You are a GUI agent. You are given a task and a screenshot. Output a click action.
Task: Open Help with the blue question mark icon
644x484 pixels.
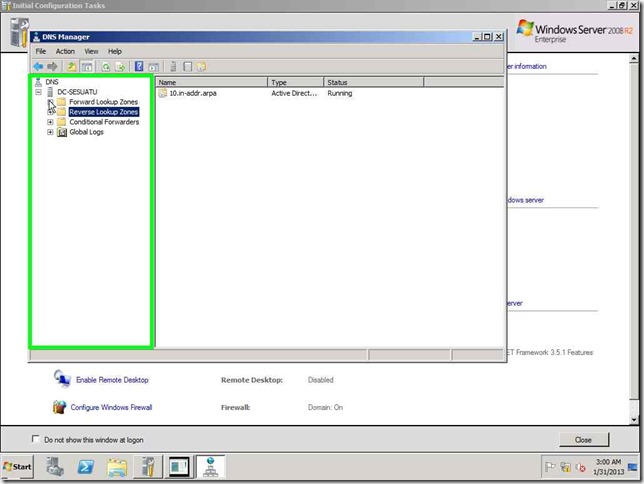(x=139, y=66)
